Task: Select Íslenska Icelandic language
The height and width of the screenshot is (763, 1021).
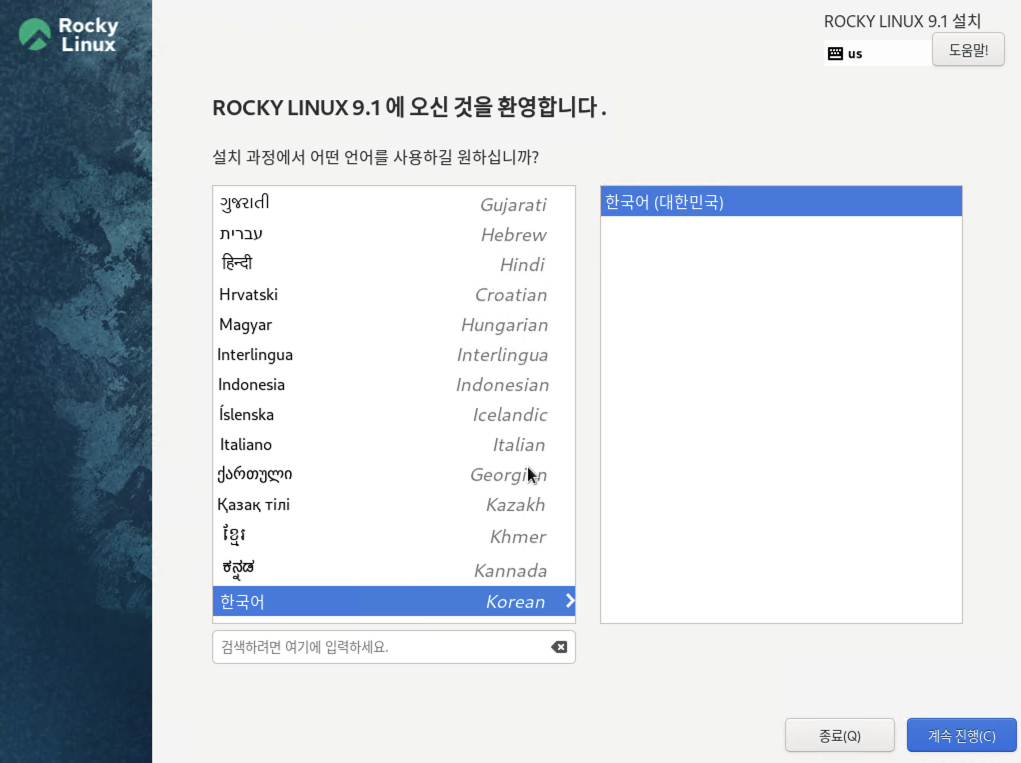Action: [x=393, y=414]
